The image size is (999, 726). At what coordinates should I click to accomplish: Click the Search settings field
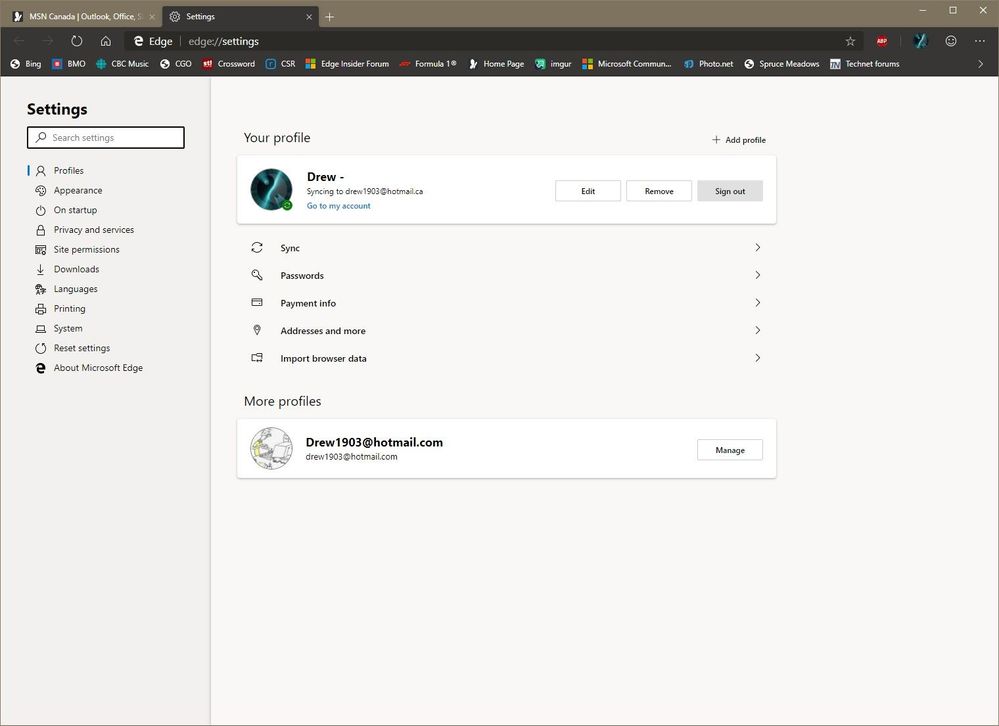(x=106, y=138)
